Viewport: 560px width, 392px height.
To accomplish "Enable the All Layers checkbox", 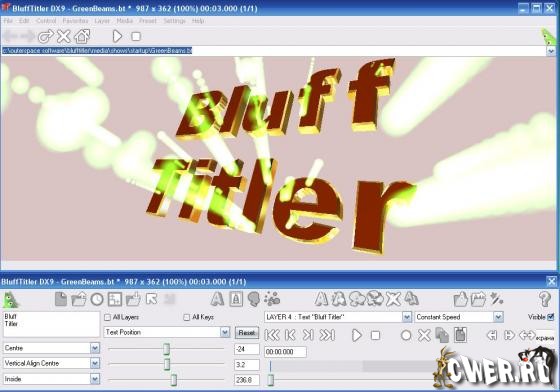I will click(107, 317).
